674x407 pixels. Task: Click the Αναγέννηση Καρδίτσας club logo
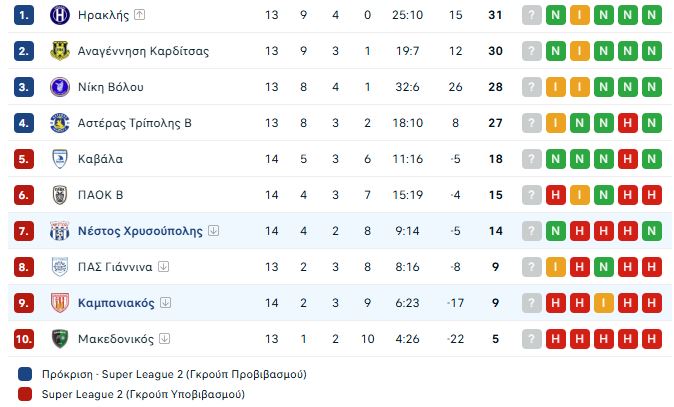point(59,51)
